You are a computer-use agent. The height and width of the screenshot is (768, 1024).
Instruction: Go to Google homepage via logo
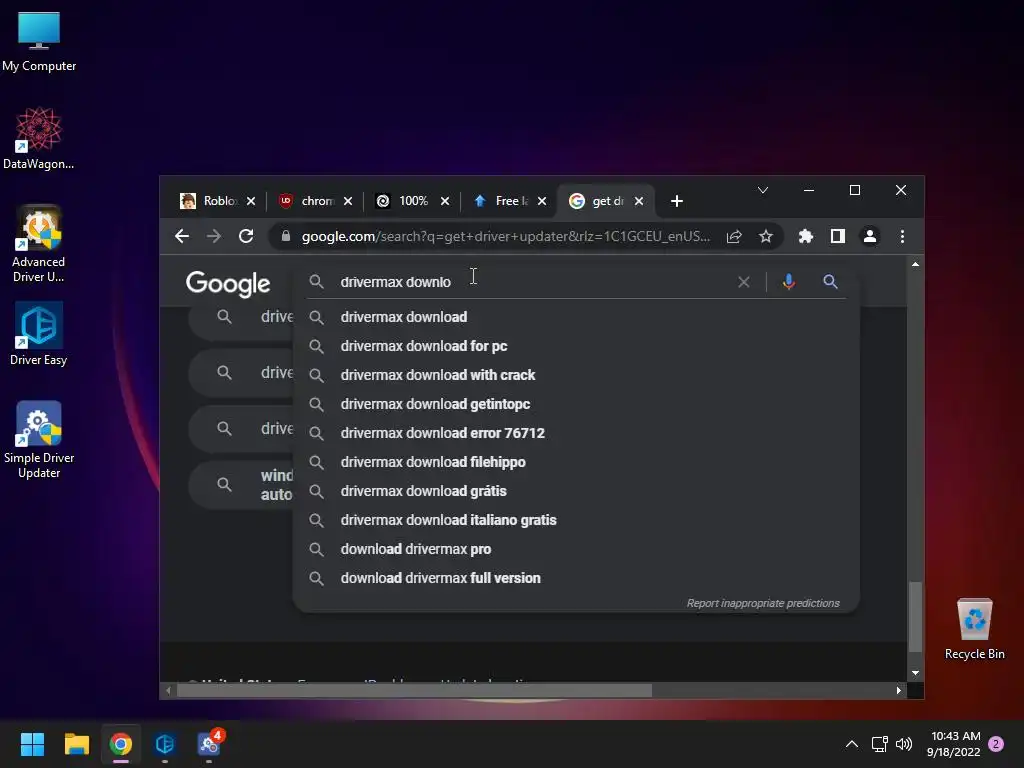click(228, 283)
